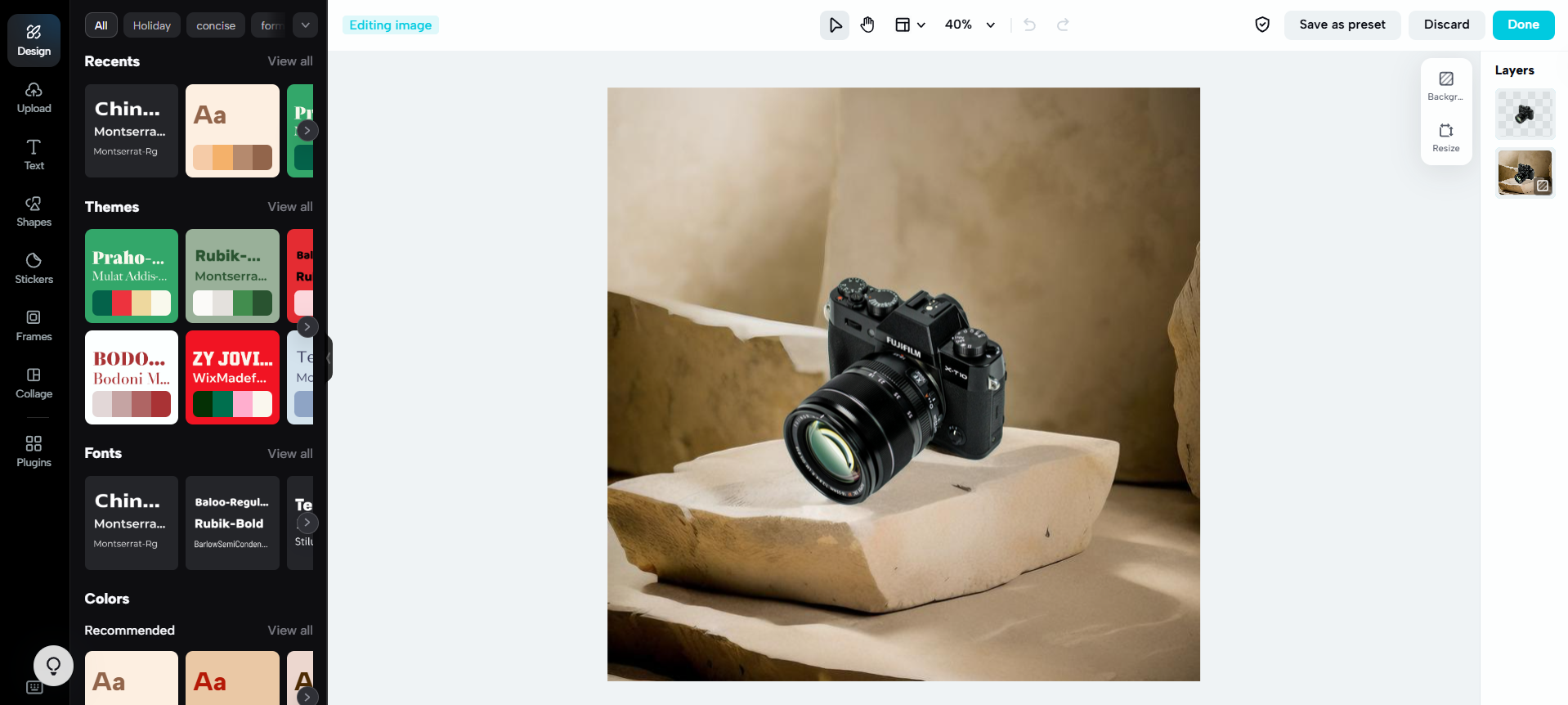Image resolution: width=1568 pixels, height=705 pixels.
Task: View all Recents
Action: click(x=290, y=61)
